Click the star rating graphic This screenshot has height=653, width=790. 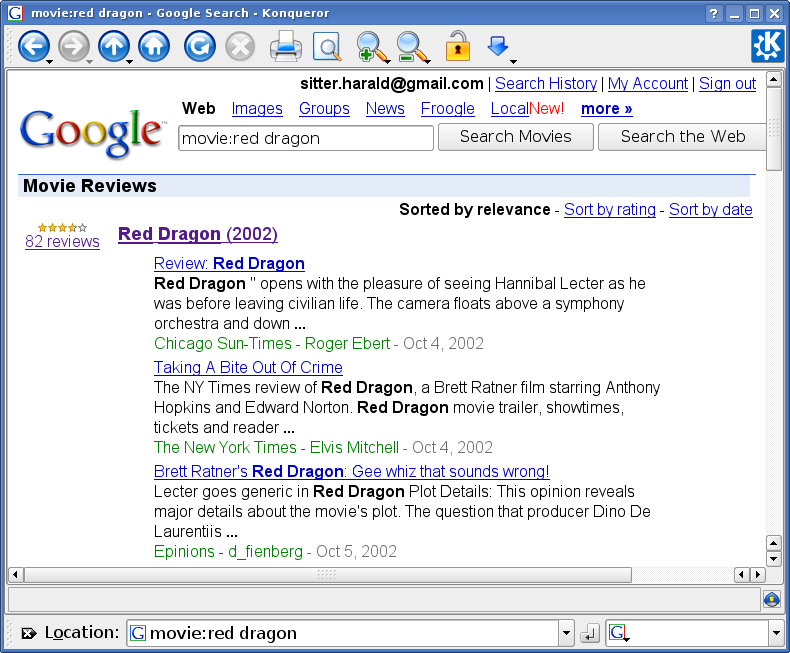point(62,227)
